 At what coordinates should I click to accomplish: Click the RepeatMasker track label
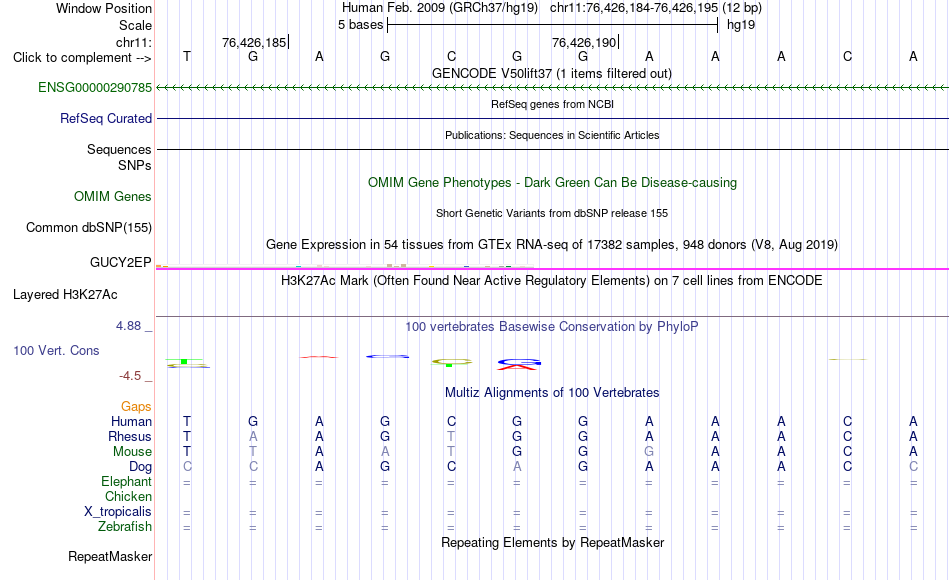(110, 556)
